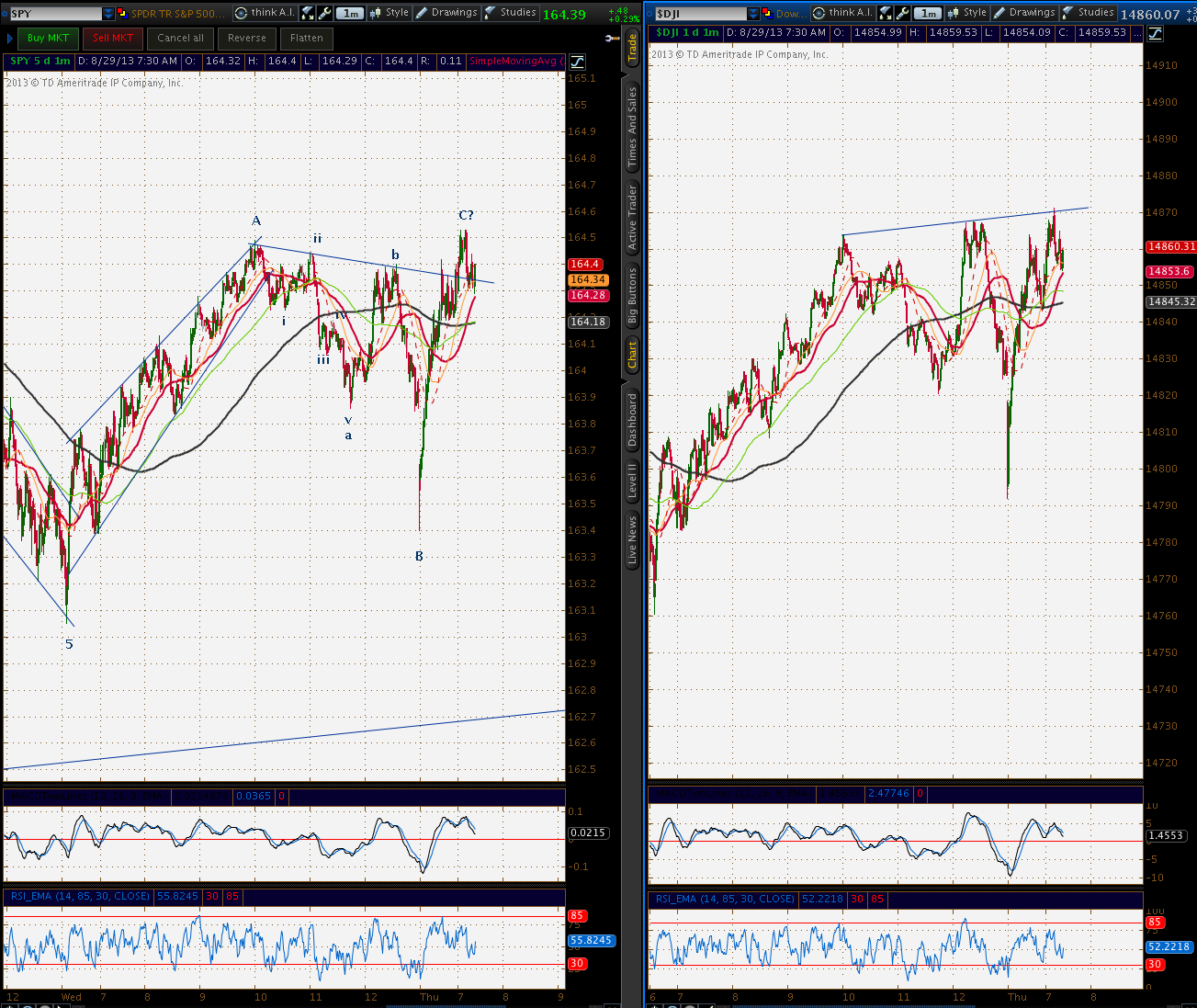Open the $DJI symbol dropdown arrow

coord(753,14)
